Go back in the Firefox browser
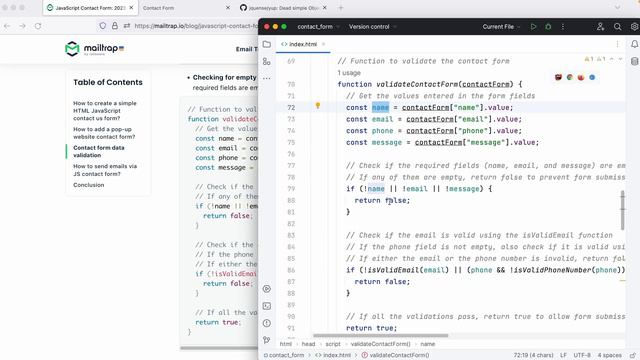Image resolution: width=640 pixels, height=360 pixels. click(x=7, y=26)
